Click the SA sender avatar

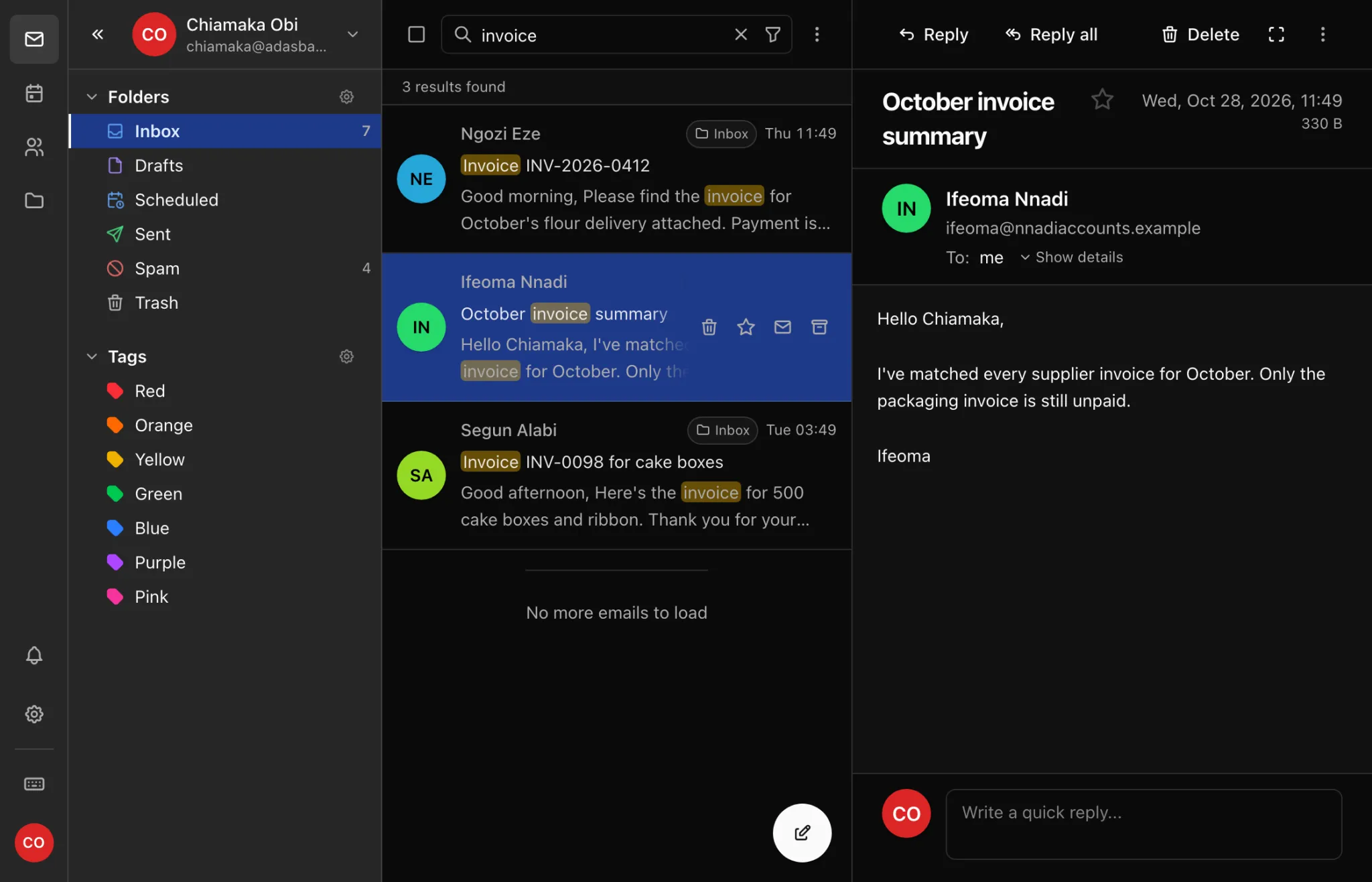pos(421,475)
